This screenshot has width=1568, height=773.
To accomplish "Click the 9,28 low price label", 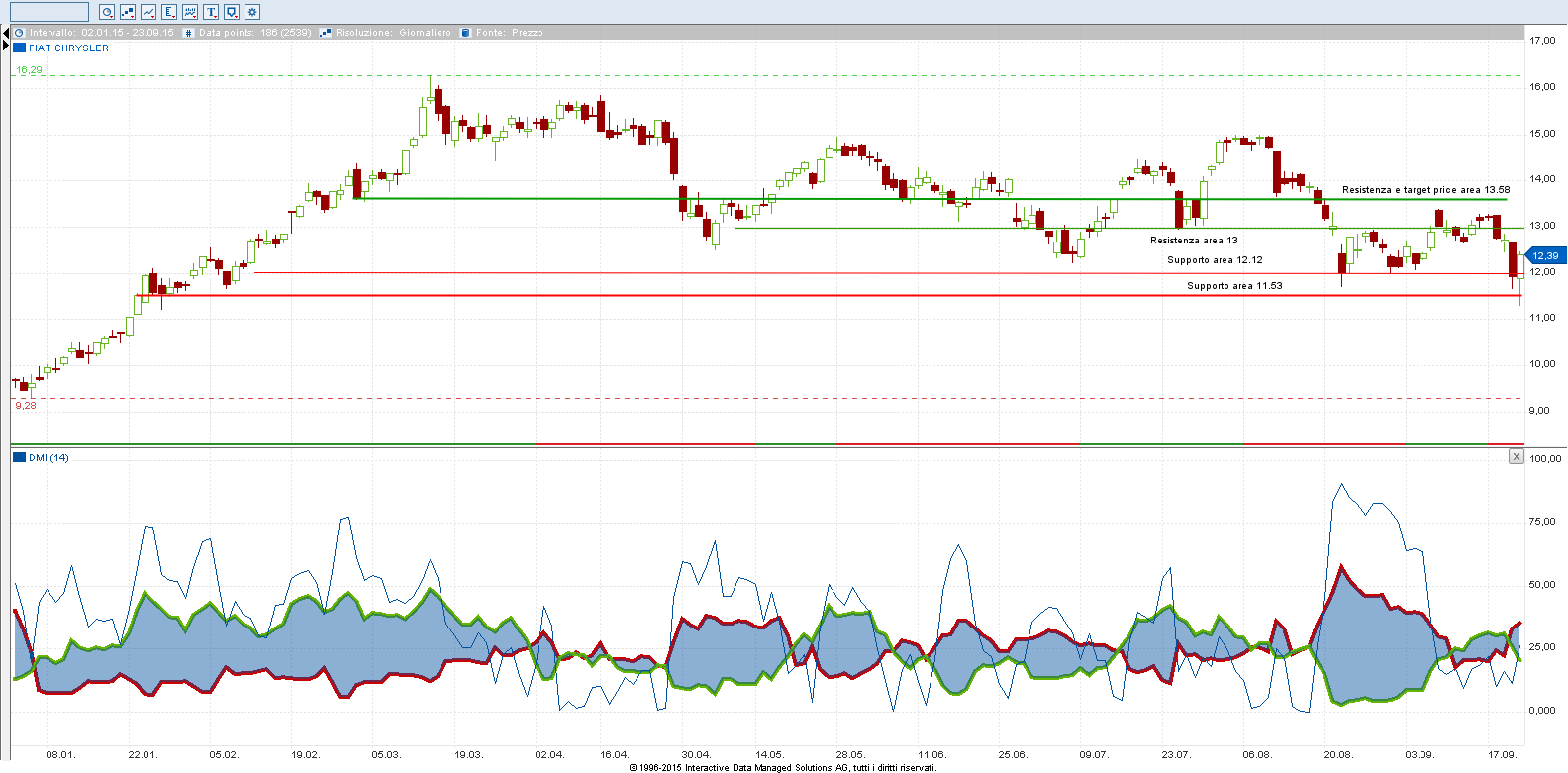I will 26,405.
